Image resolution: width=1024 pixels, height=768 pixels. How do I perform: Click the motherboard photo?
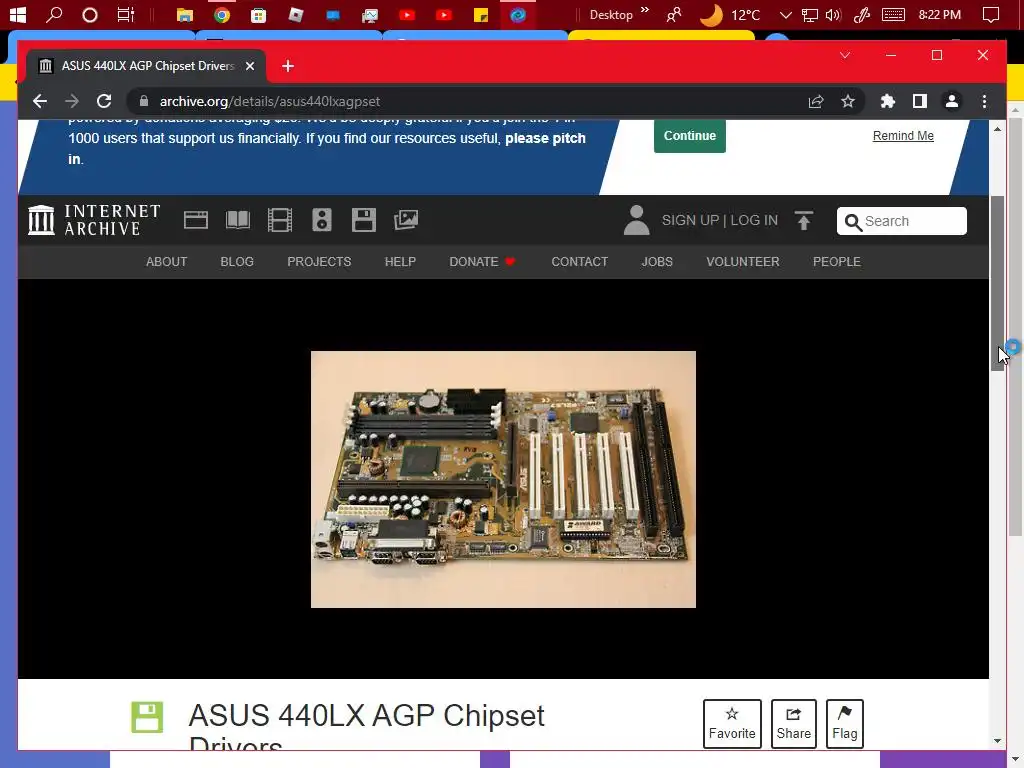(503, 479)
